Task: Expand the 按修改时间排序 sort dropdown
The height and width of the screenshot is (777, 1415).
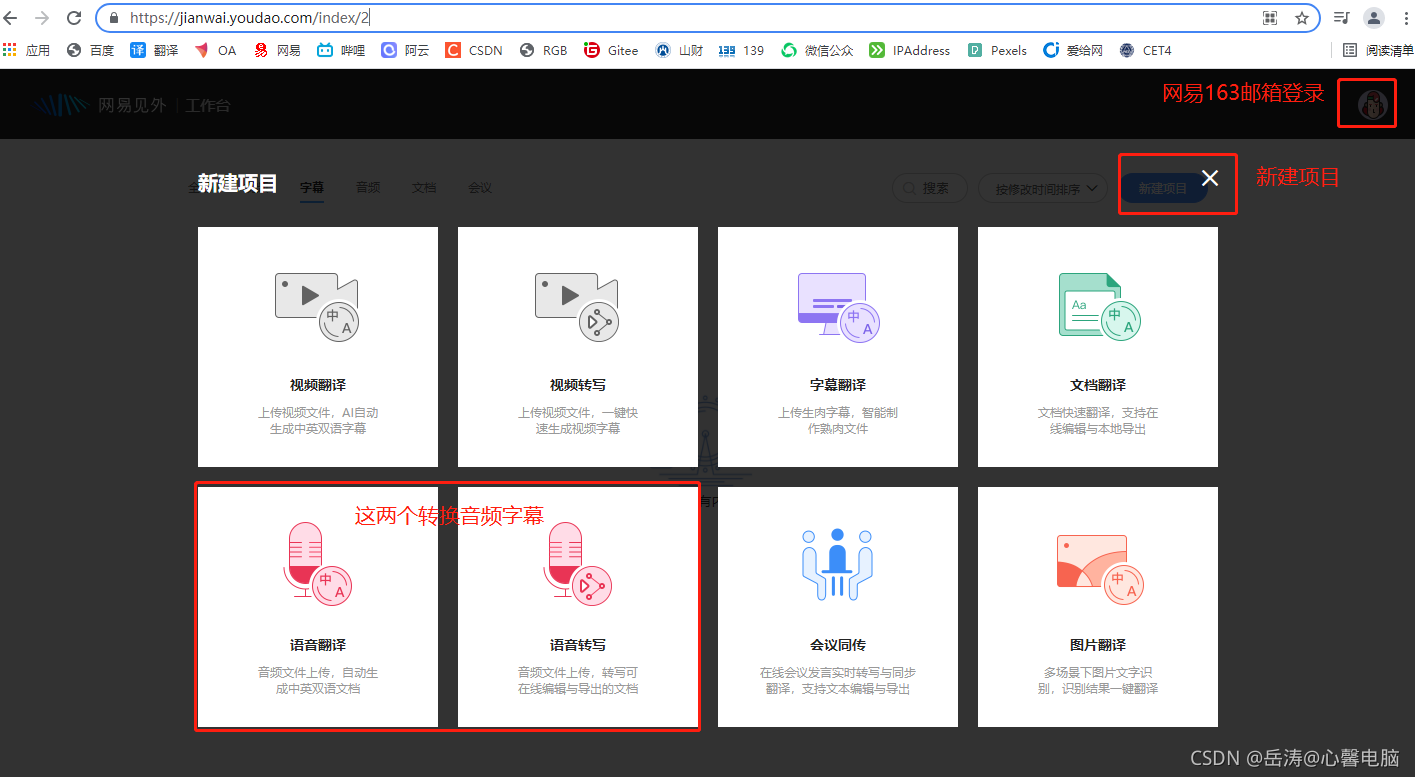Action: 1043,188
